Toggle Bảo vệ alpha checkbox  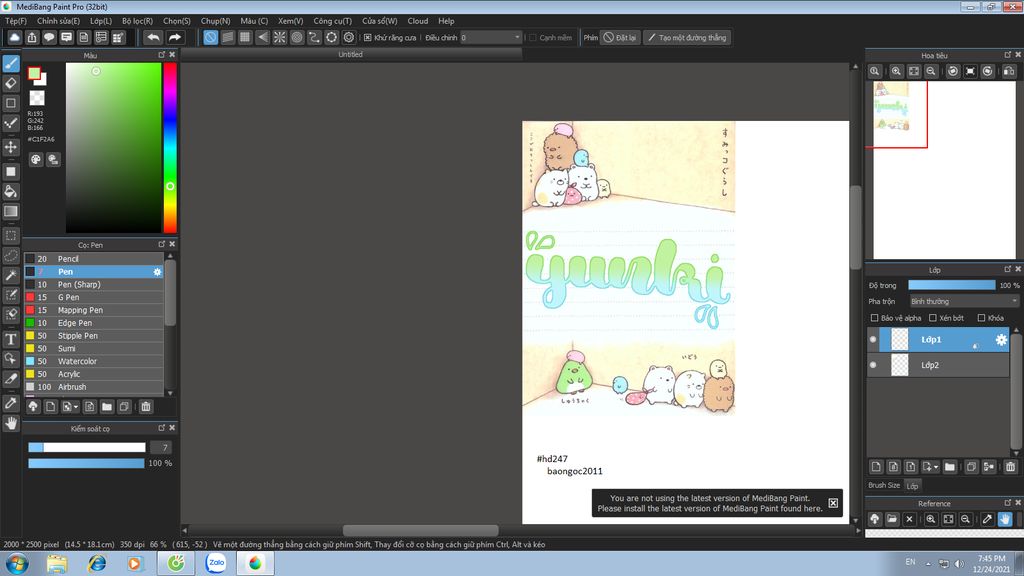point(874,318)
